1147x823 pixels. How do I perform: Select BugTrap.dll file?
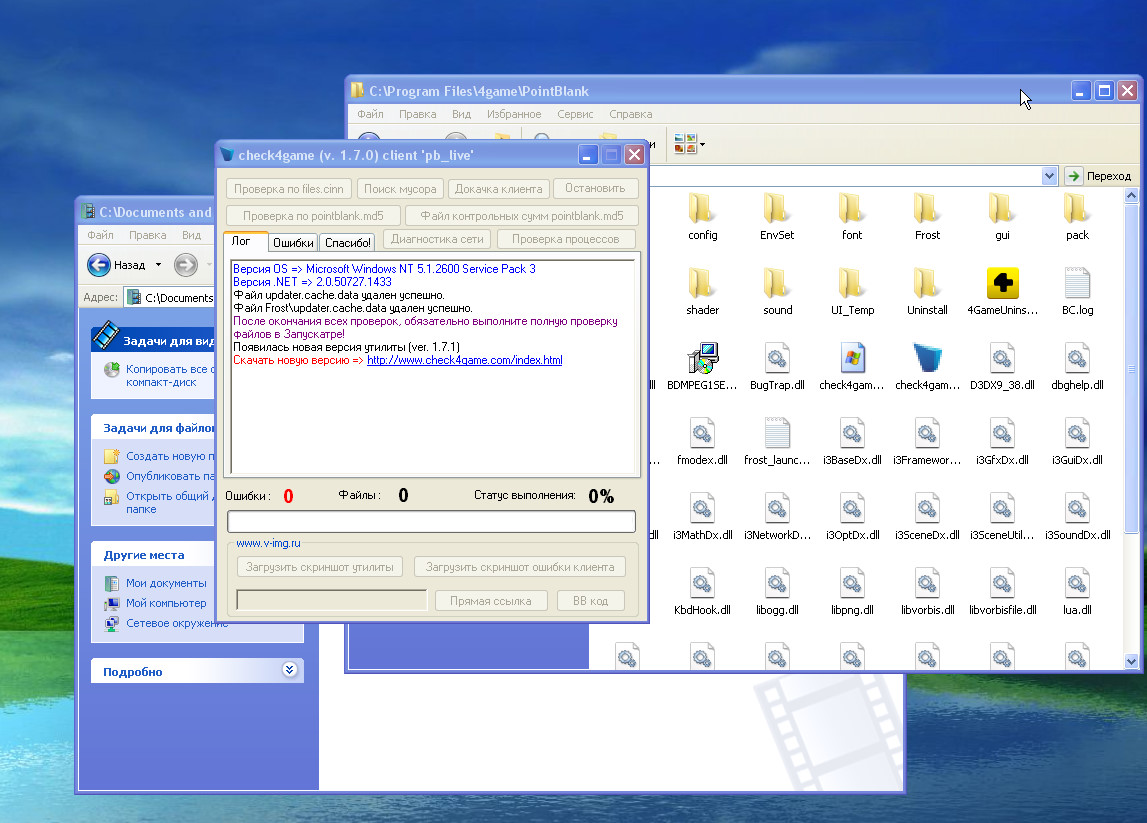(x=777, y=366)
